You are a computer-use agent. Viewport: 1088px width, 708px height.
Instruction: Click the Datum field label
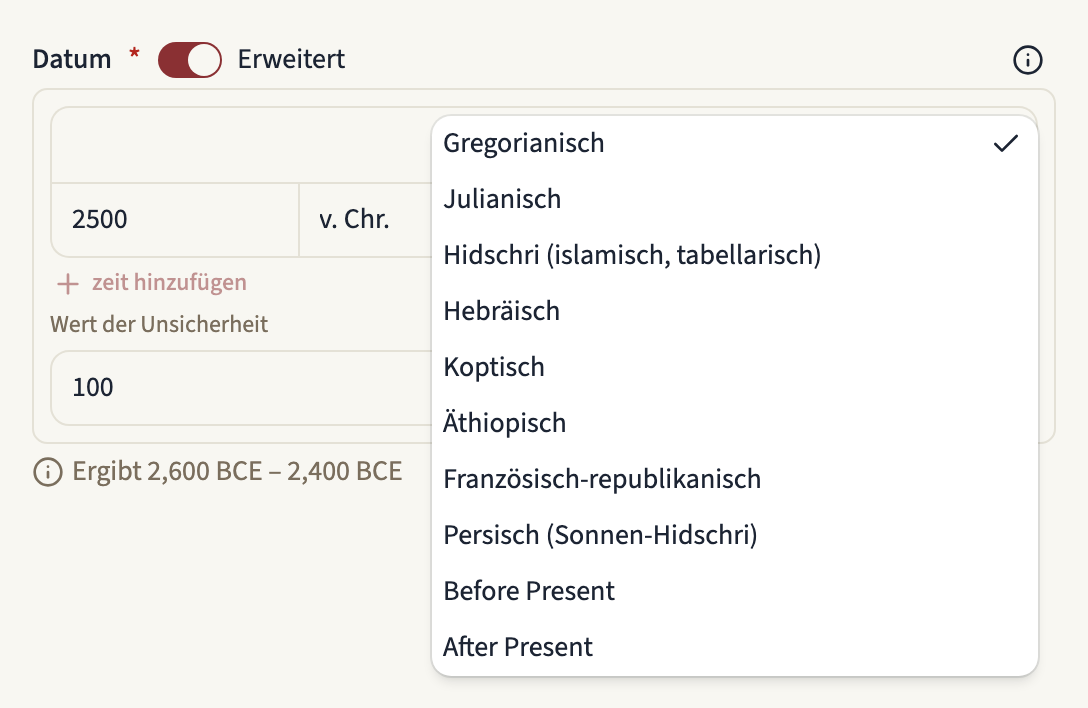click(72, 60)
